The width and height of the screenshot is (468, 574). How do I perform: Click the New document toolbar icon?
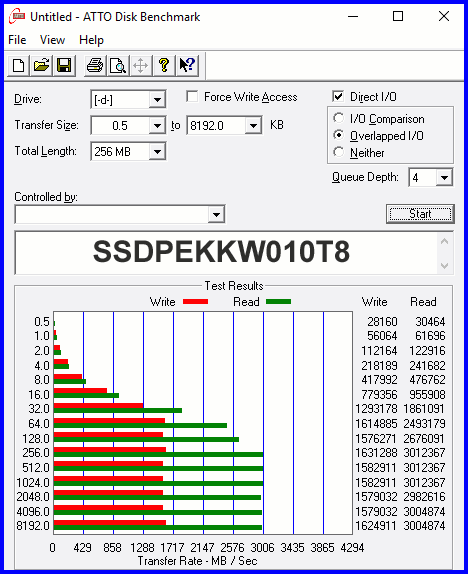(19, 66)
